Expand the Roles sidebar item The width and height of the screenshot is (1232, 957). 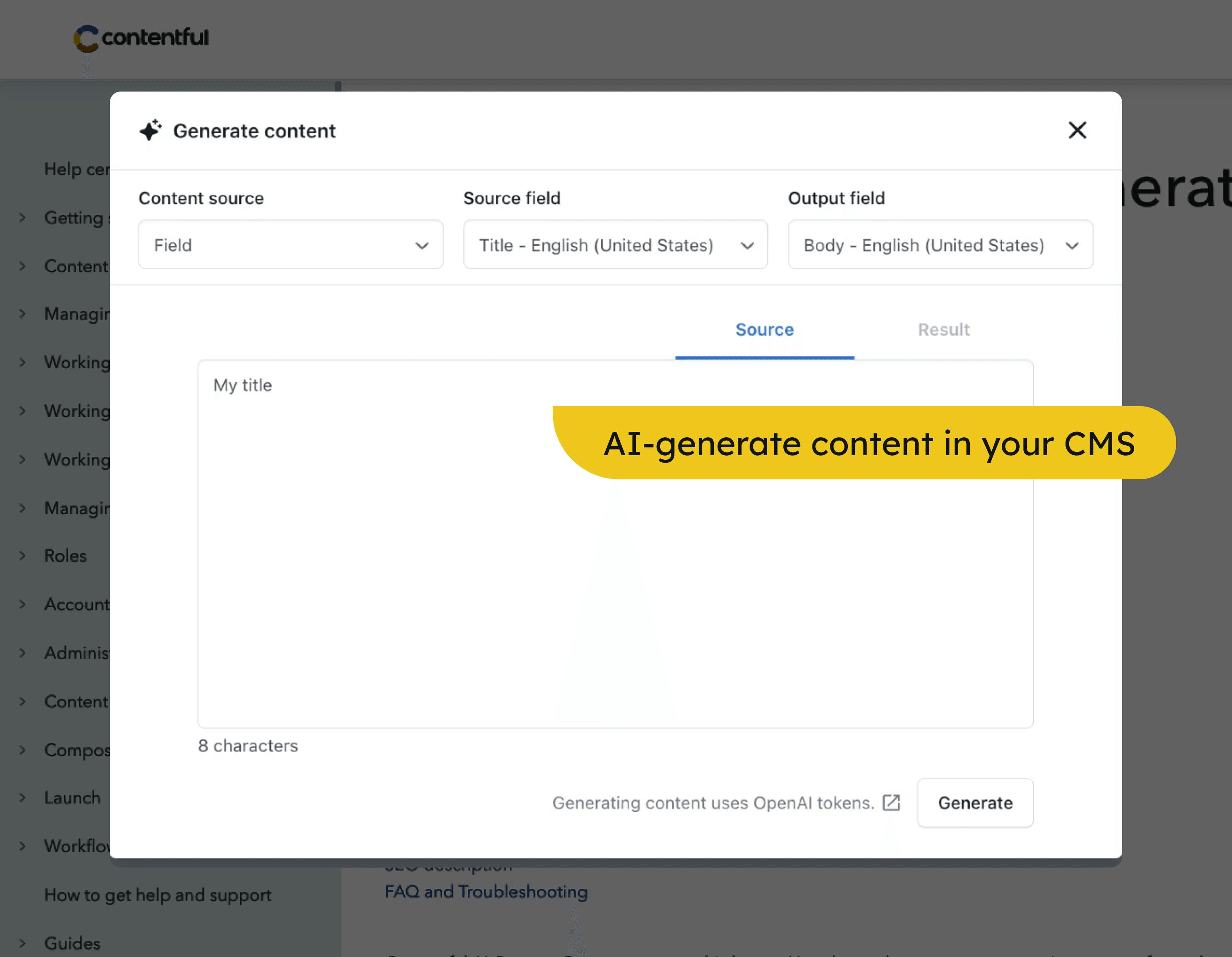coord(28,556)
